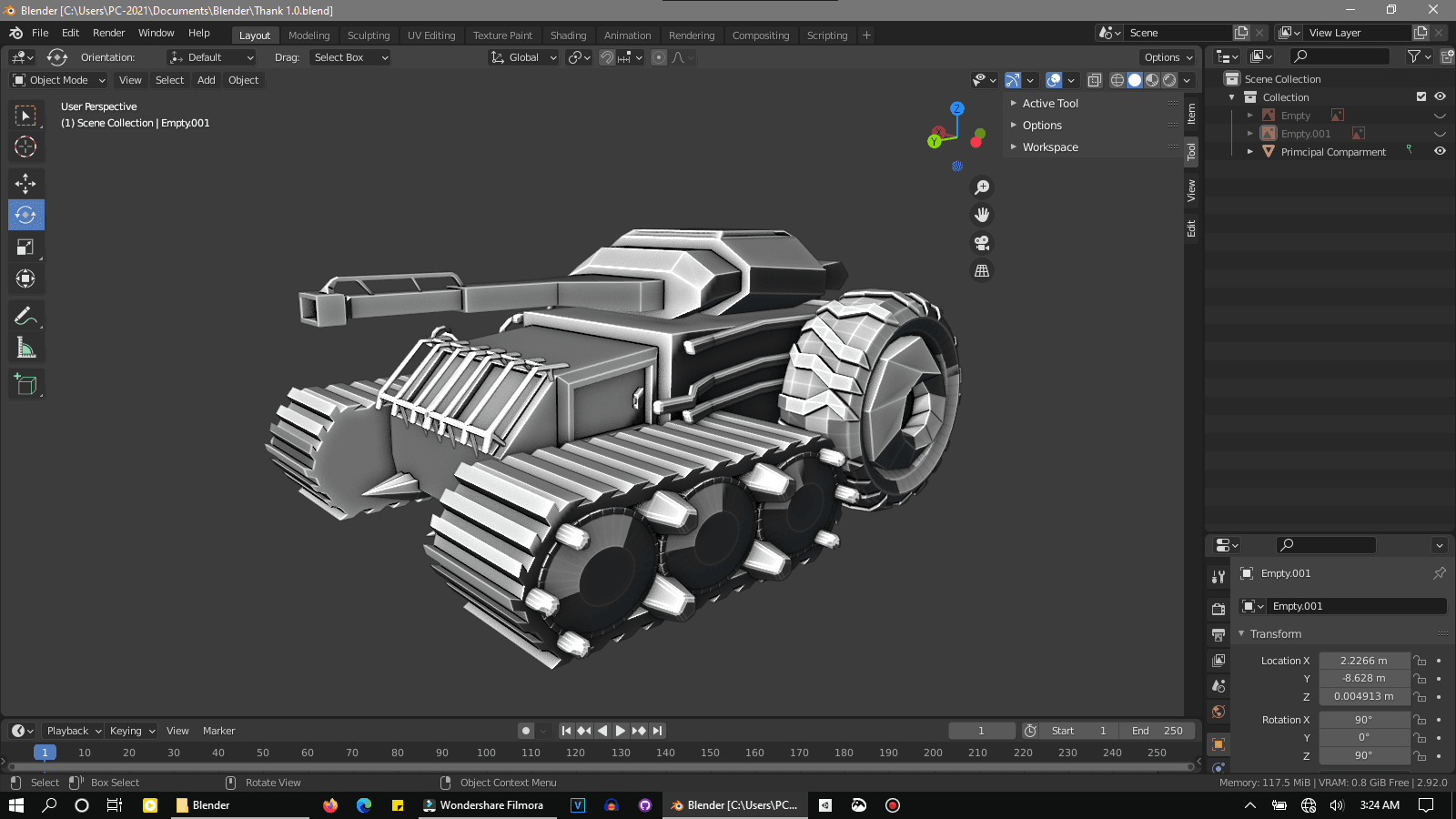Open the Object properties tab icon
The image size is (1456, 819).
(1218, 743)
